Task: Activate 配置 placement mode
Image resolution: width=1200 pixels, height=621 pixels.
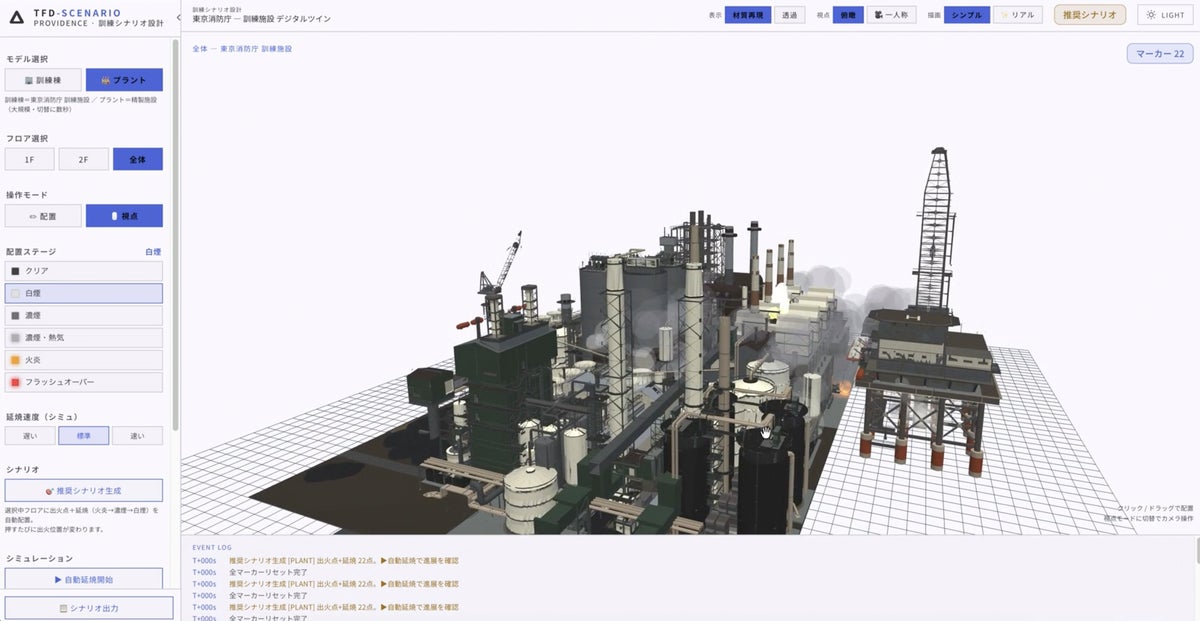Action: click(x=43, y=216)
